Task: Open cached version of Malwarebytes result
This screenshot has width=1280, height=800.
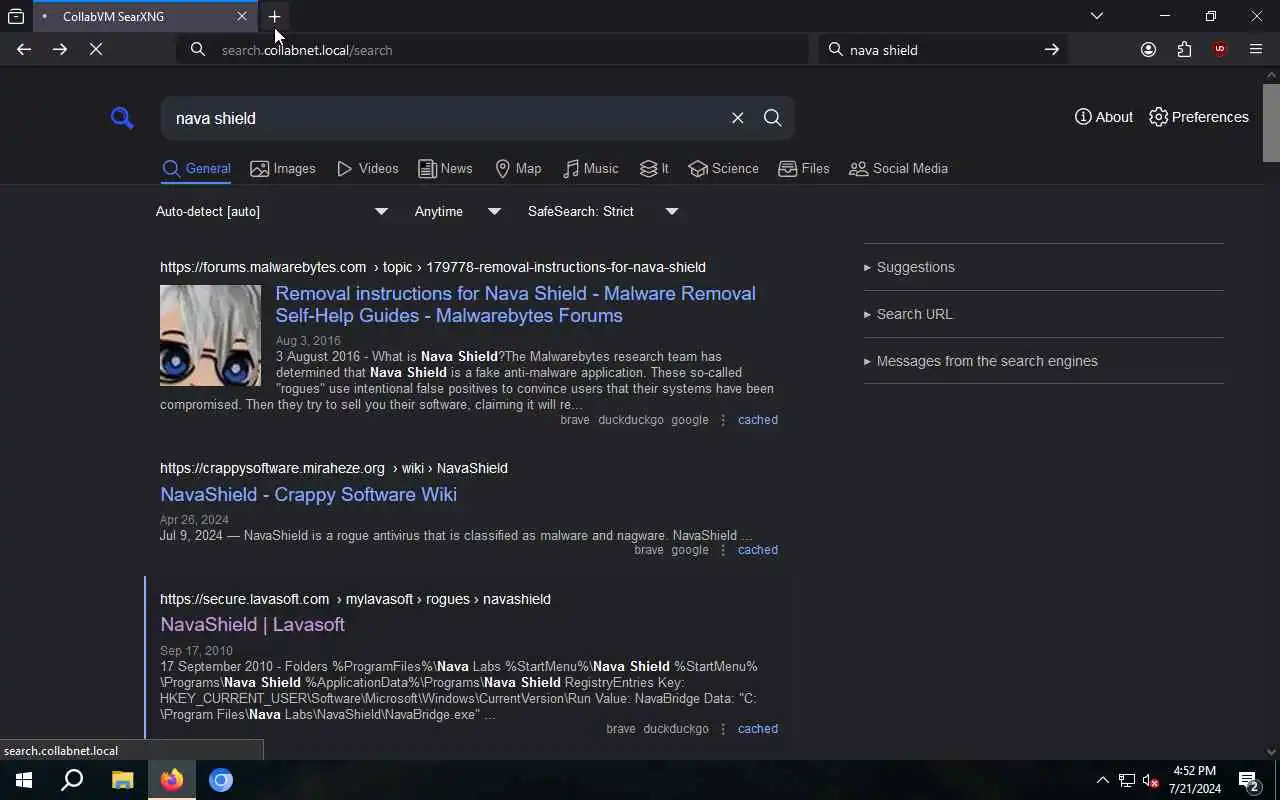Action: point(757,420)
